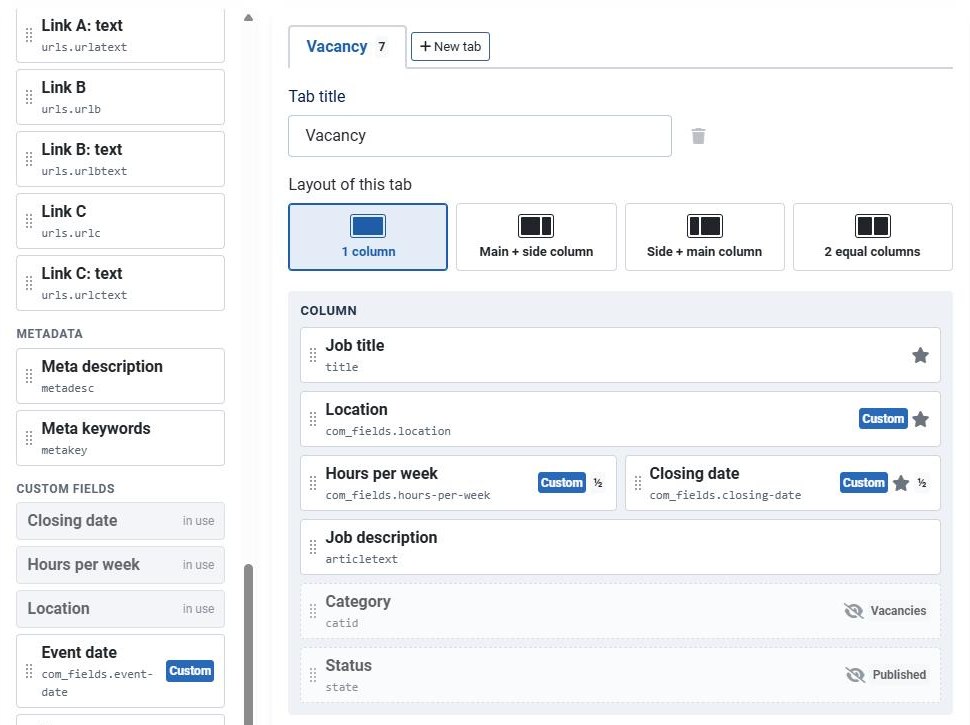Grab the drag handle of Category field
Screen dimensions: 970x725
313,611
